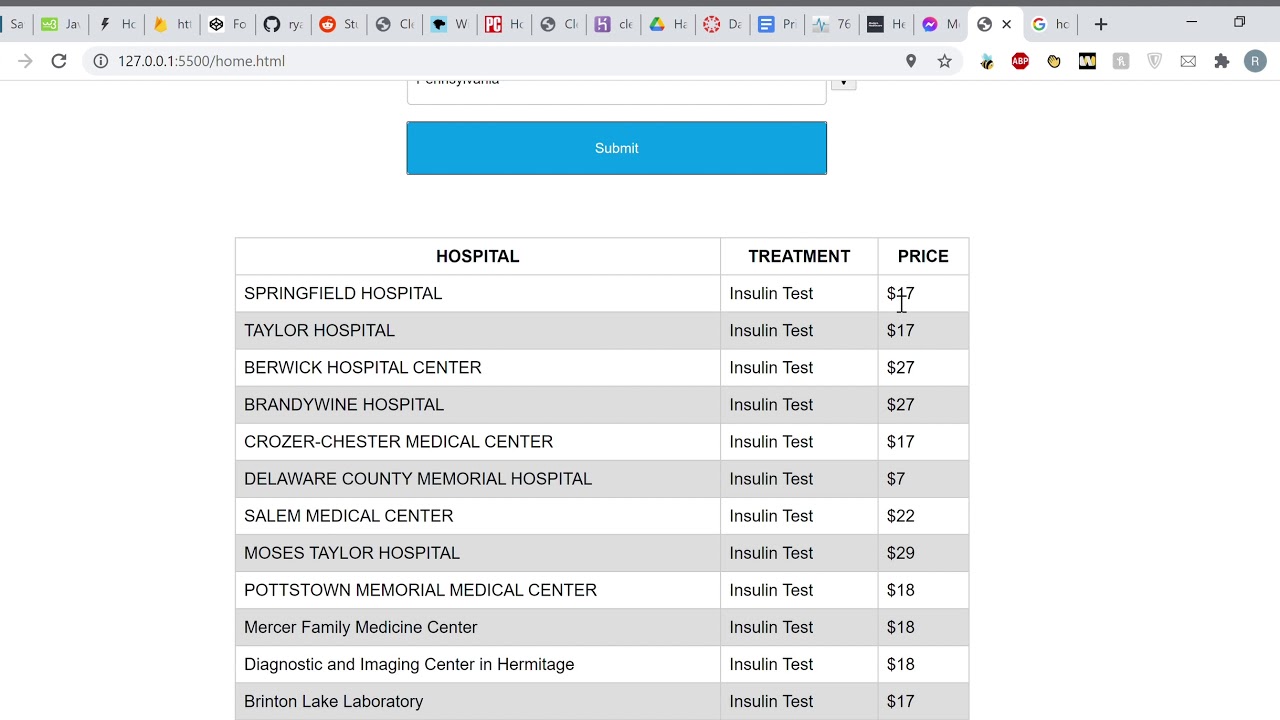
Task: Switch to the GitHub tab
Action: coord(281,24)
